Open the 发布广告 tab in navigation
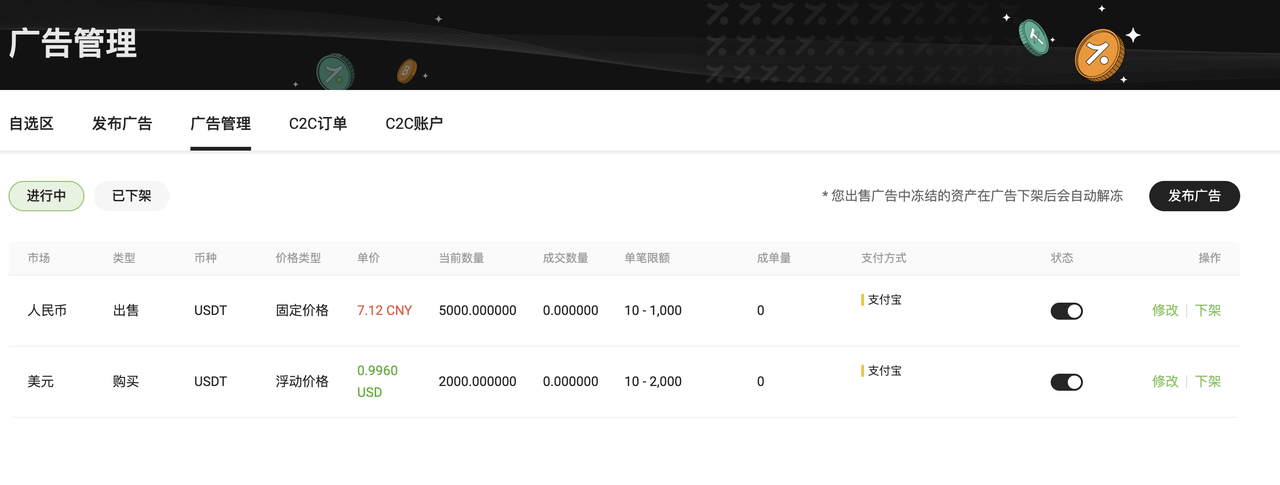1280x485 pixels. (122, 124)
